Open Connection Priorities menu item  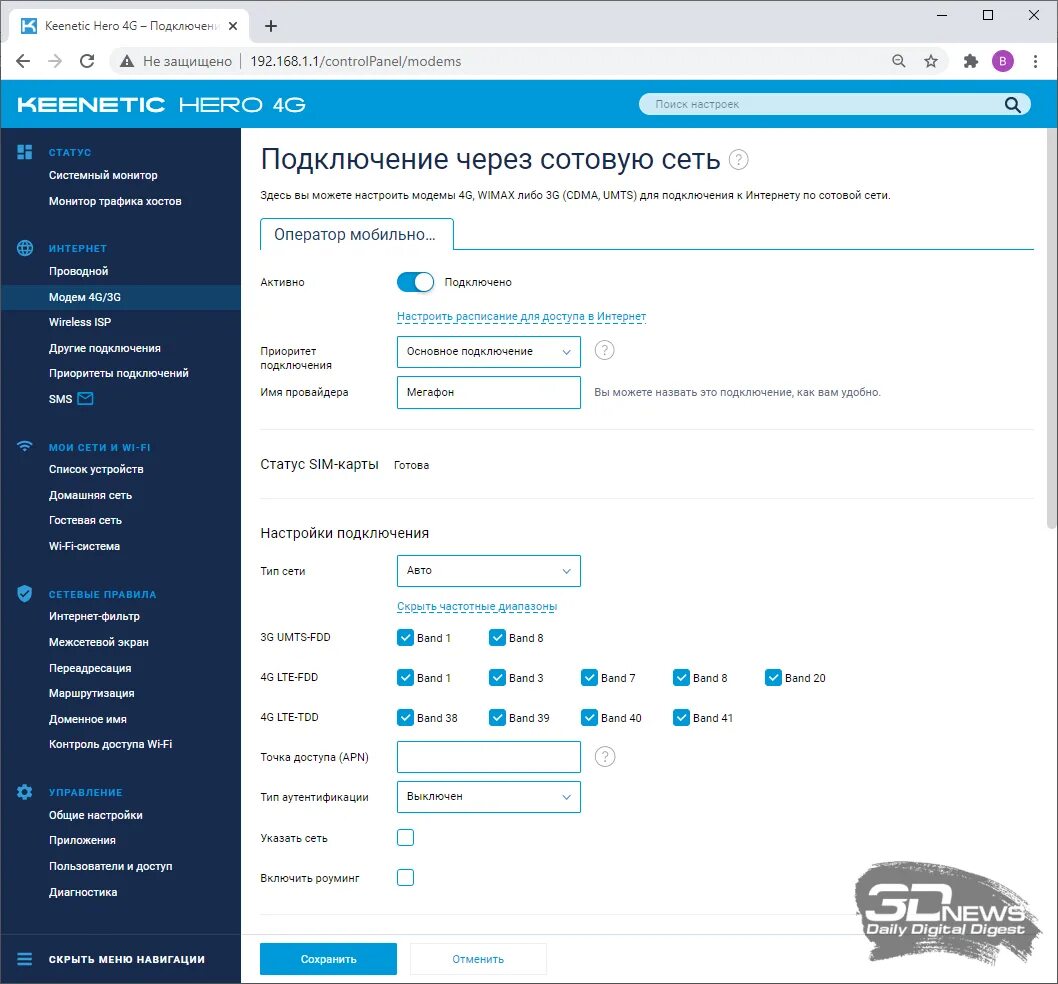click(119, 373)
